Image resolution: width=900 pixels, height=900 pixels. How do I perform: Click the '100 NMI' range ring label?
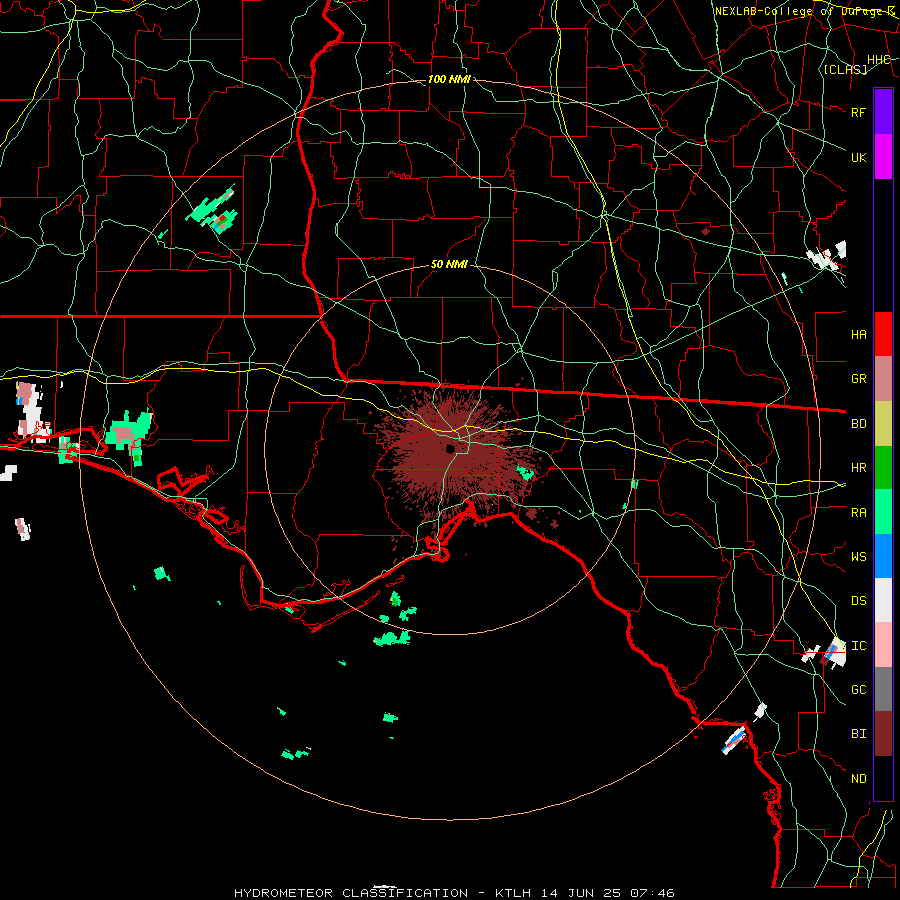click(x=449, y=79)
